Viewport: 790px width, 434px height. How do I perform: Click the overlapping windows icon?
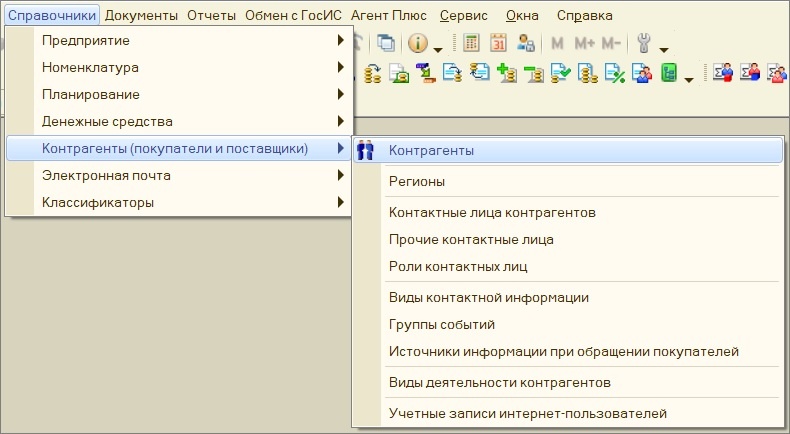386,43
